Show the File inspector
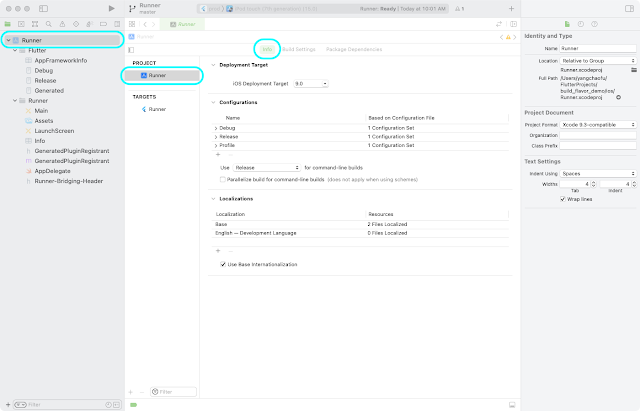640x411 pixels. click(567, 24)
